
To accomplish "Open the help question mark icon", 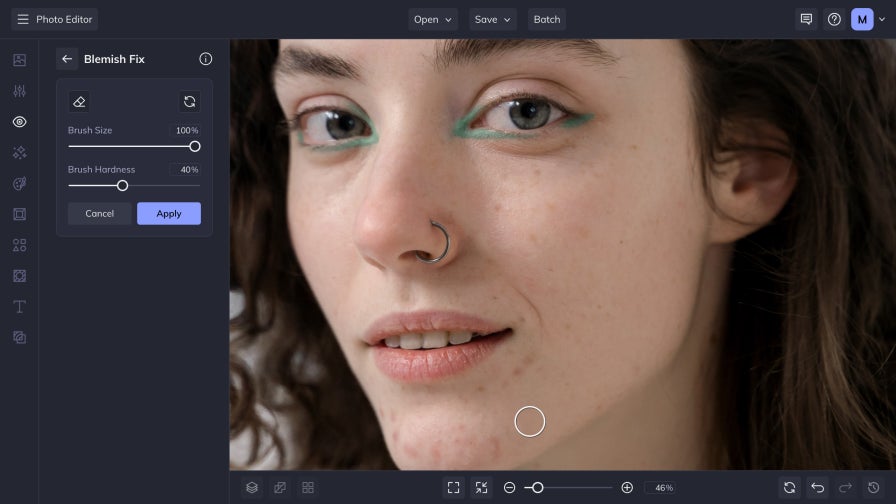I will (834, 19).
